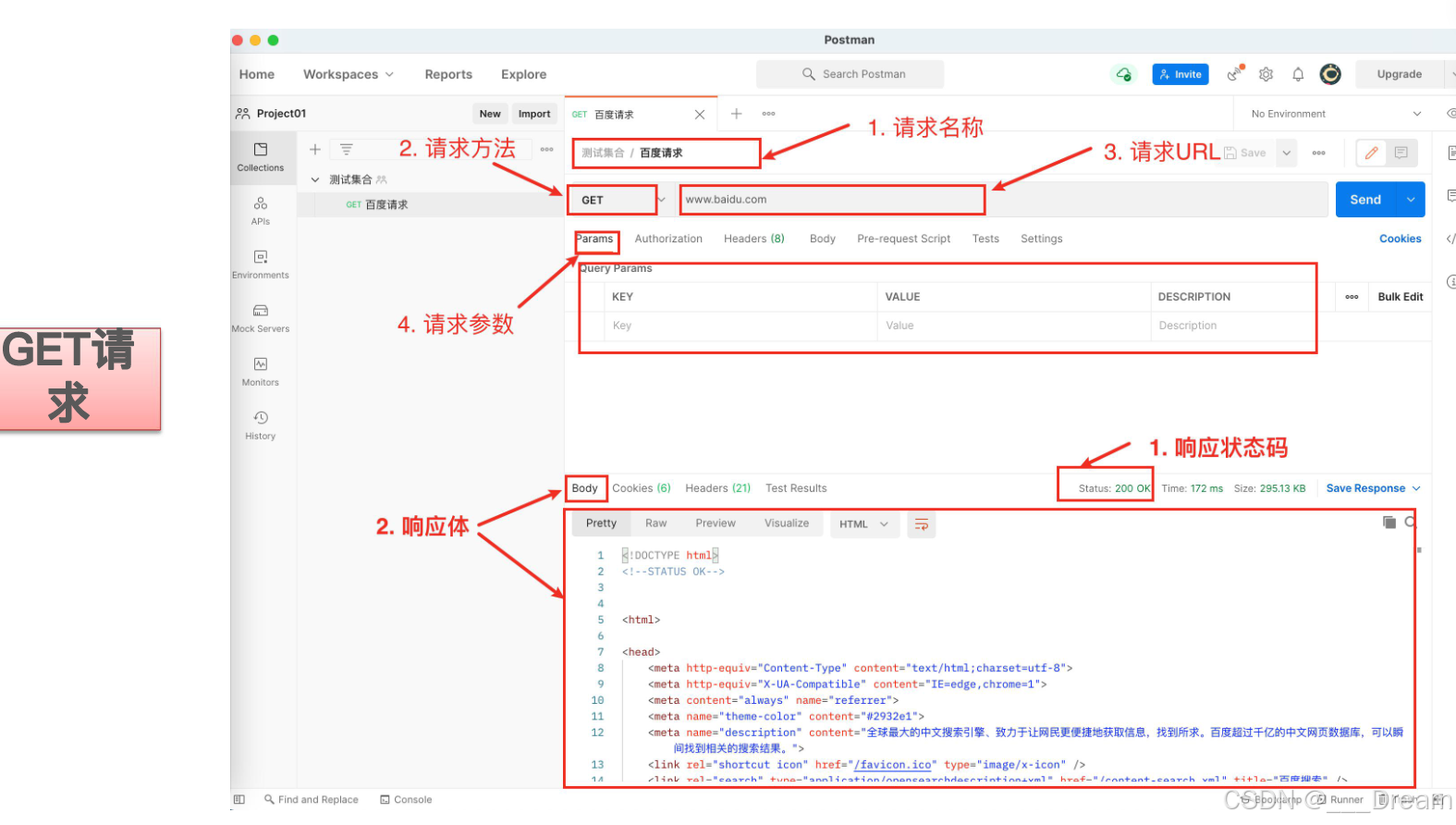Screen dimensions: 1456x825
Task: Switch response view to Raw
Action: (656, 523)
